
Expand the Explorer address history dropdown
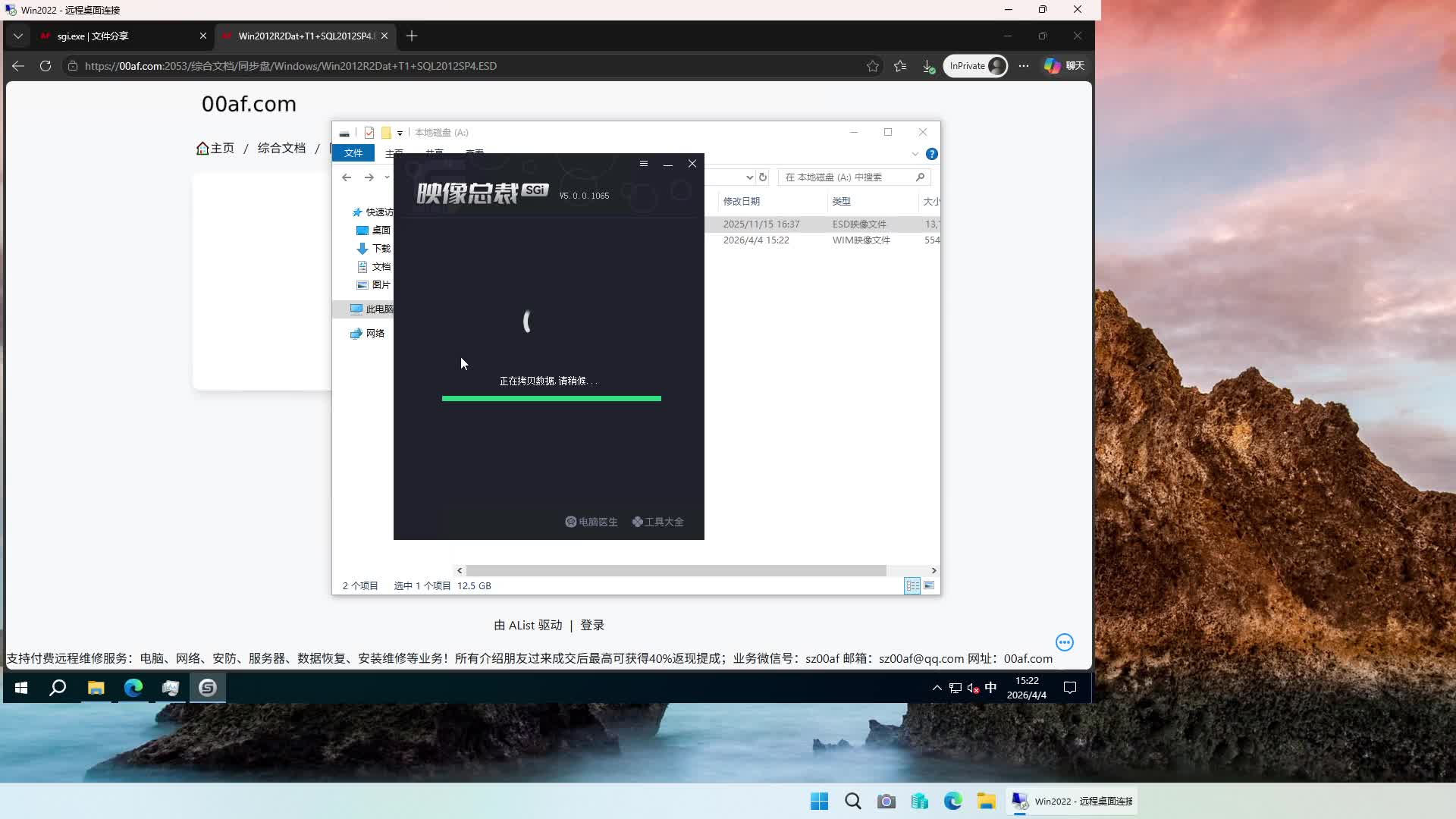click(x=749, y=177)
